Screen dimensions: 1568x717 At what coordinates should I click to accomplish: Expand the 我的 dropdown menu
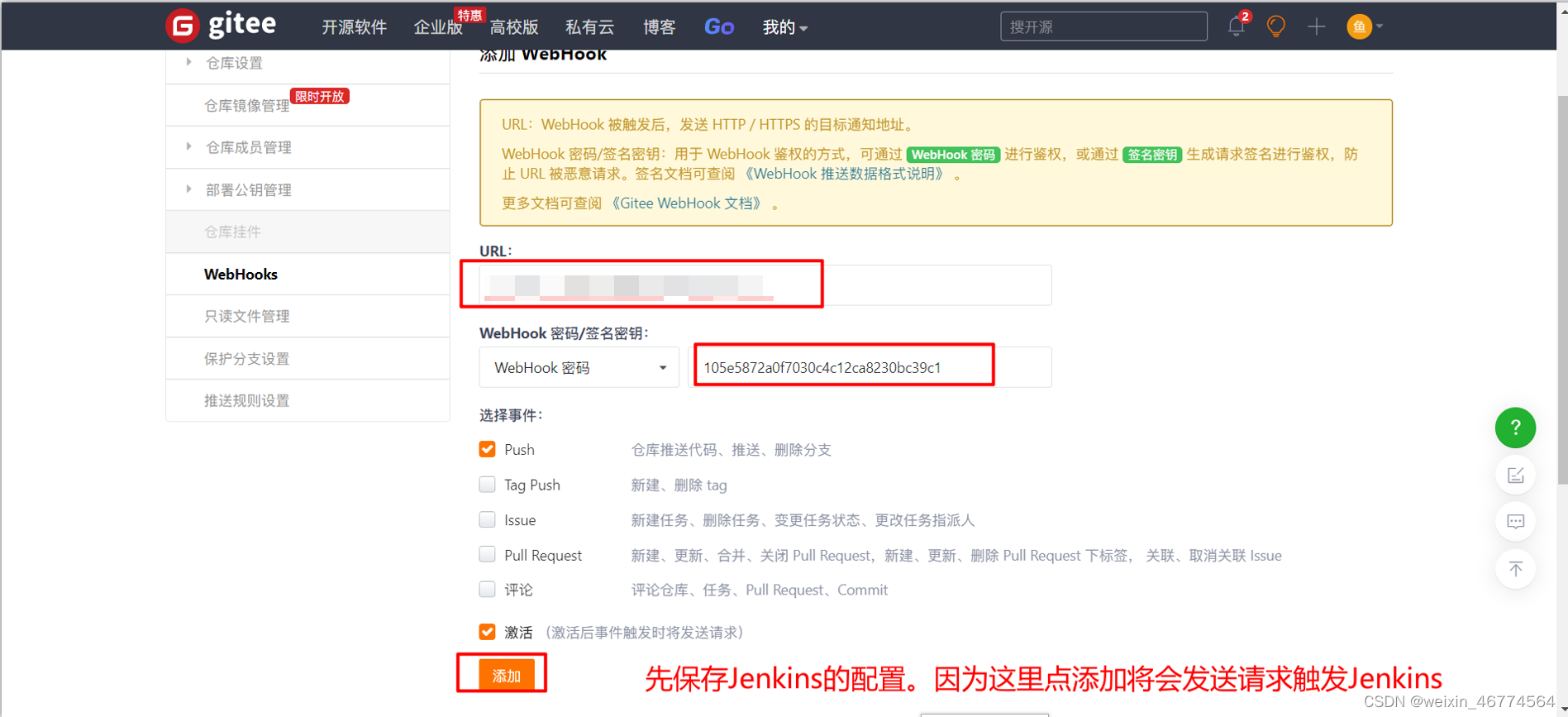784,27
